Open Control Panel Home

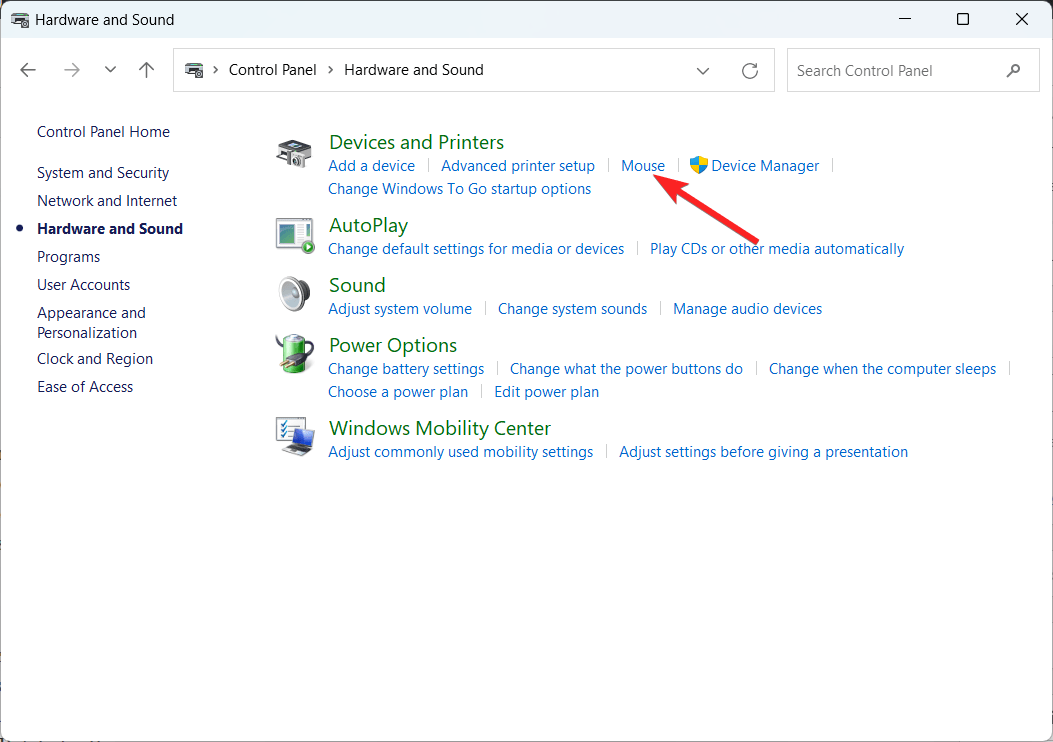click(x=103, y=132)
